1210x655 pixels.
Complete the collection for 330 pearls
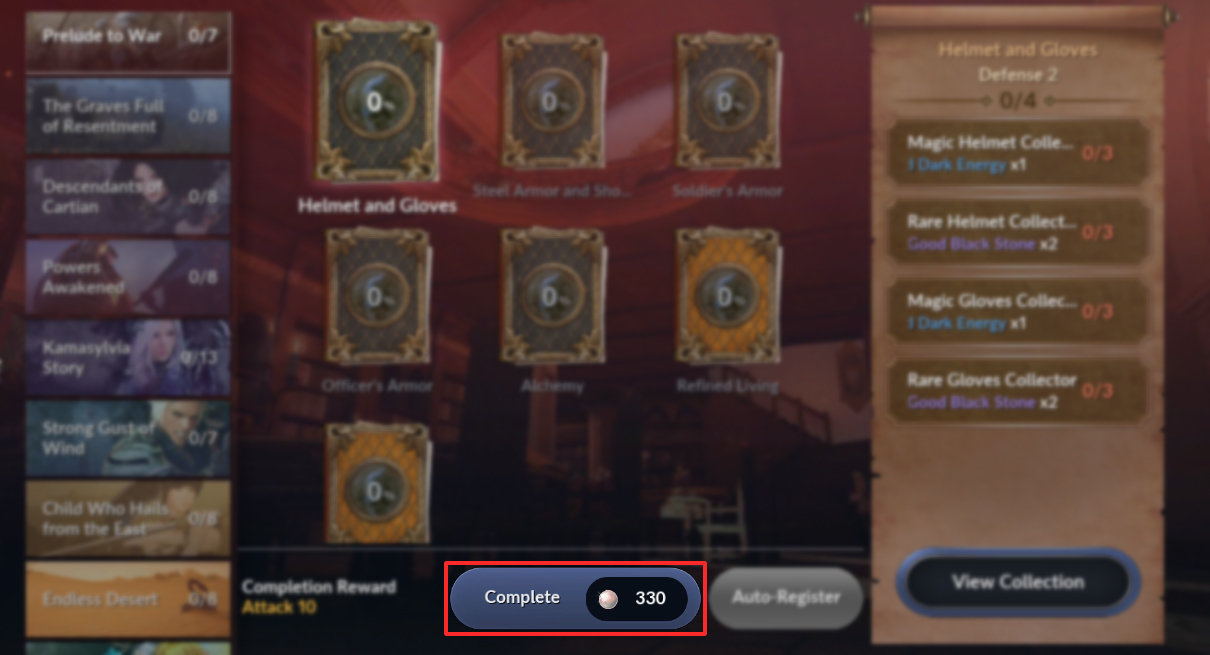(x=575, y=598)
